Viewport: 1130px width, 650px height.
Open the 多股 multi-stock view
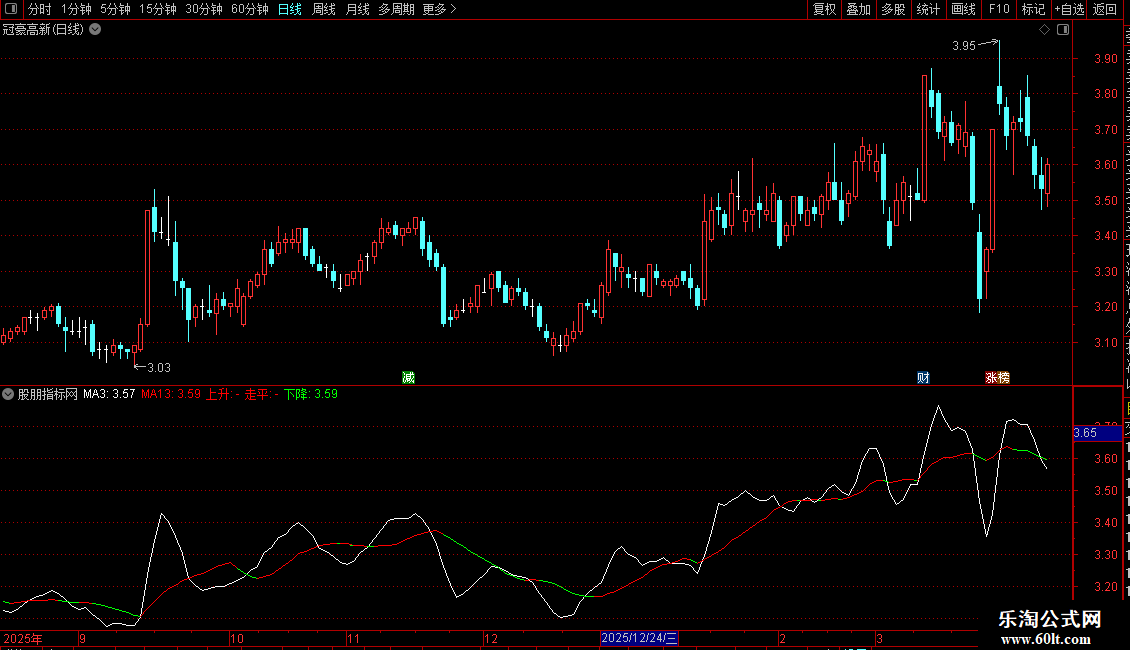(x=894, y=9)
